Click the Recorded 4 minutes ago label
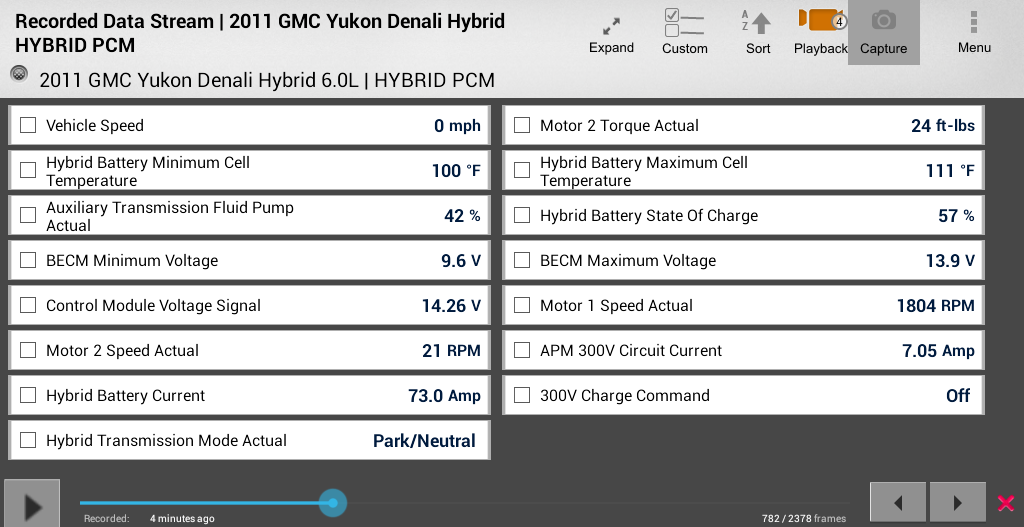Image resolution: width=1024 pixels, height=527 pixels. [149, 519]
